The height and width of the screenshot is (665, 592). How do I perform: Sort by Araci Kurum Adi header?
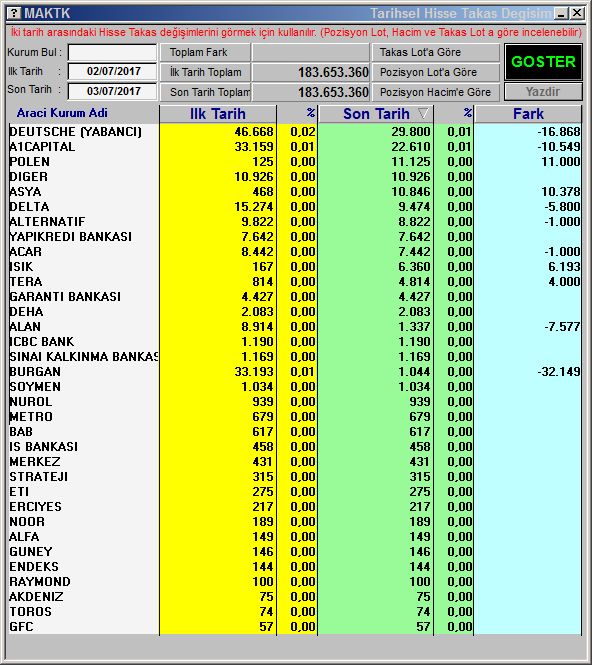pyautogui.click(x=62, y=113)
